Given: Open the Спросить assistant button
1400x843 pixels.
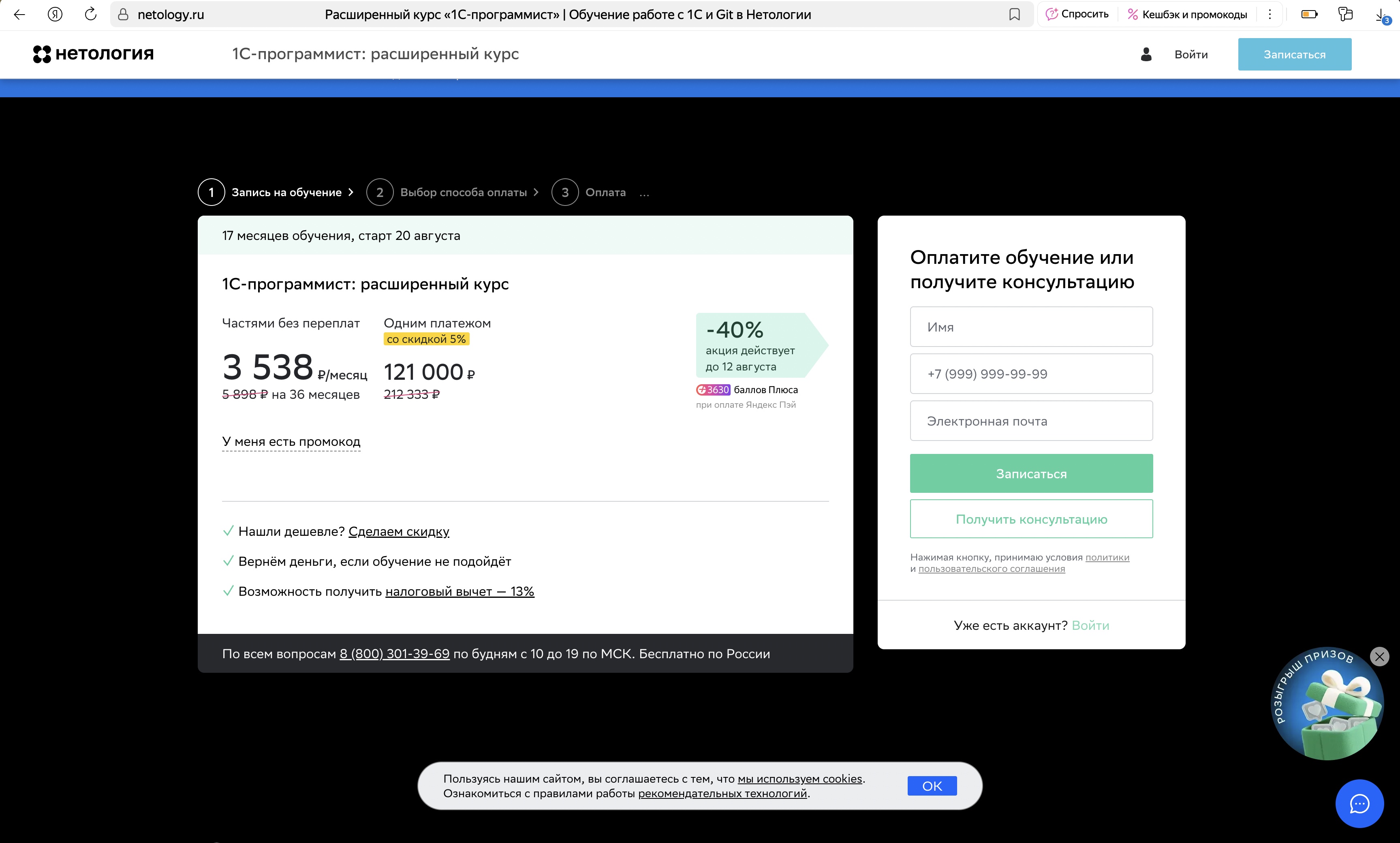Looking at the screenshot, I should (1077, 15).
